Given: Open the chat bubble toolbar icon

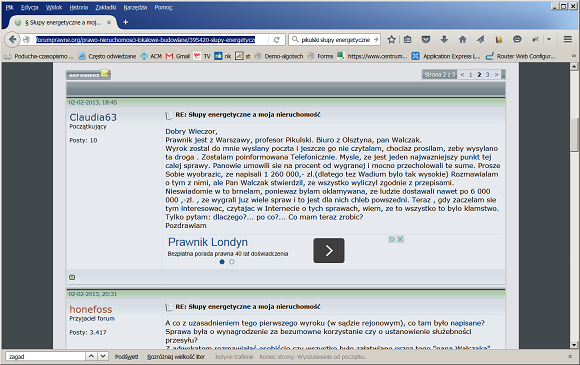Looking at the screenshot, I should click(x=517, y=39).
